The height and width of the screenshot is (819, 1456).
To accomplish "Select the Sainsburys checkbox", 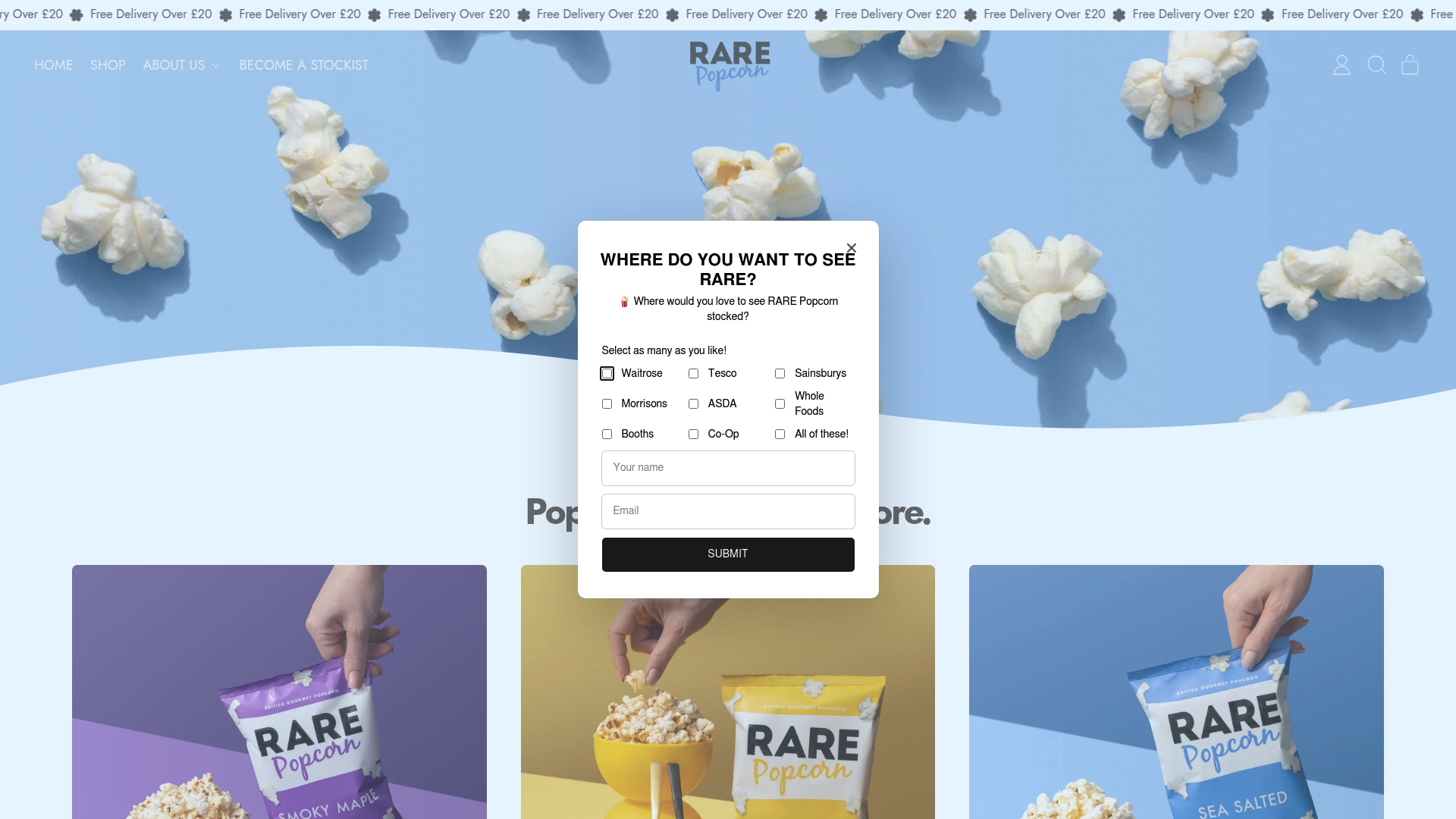I will [780, 374].
